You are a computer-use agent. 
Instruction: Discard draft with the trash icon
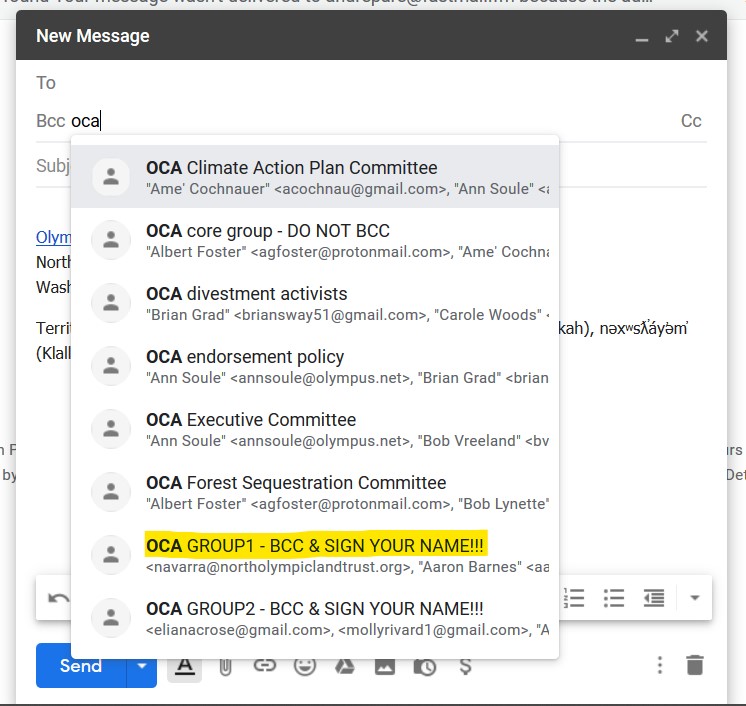(695, 666)
